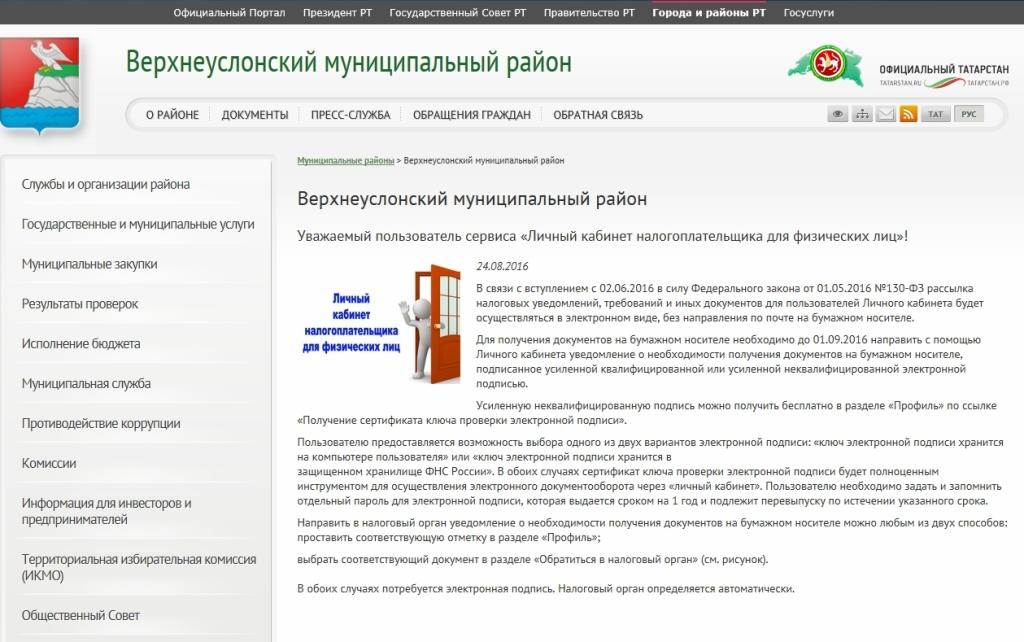
Task: Open ОБРАЩЕНИЯ ГРАЖДАН menu item
Action: [x=472, y=115]
